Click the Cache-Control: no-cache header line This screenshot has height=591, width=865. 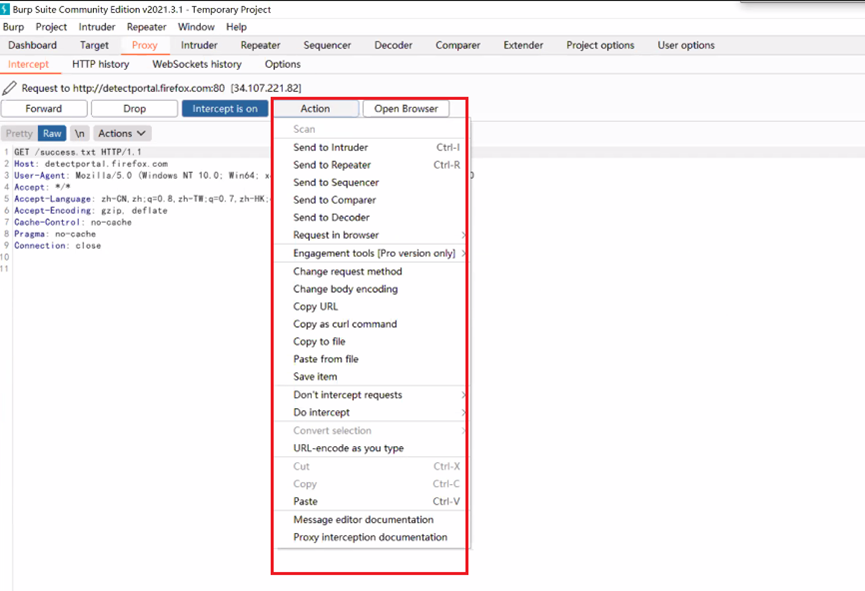pos(73,222)
